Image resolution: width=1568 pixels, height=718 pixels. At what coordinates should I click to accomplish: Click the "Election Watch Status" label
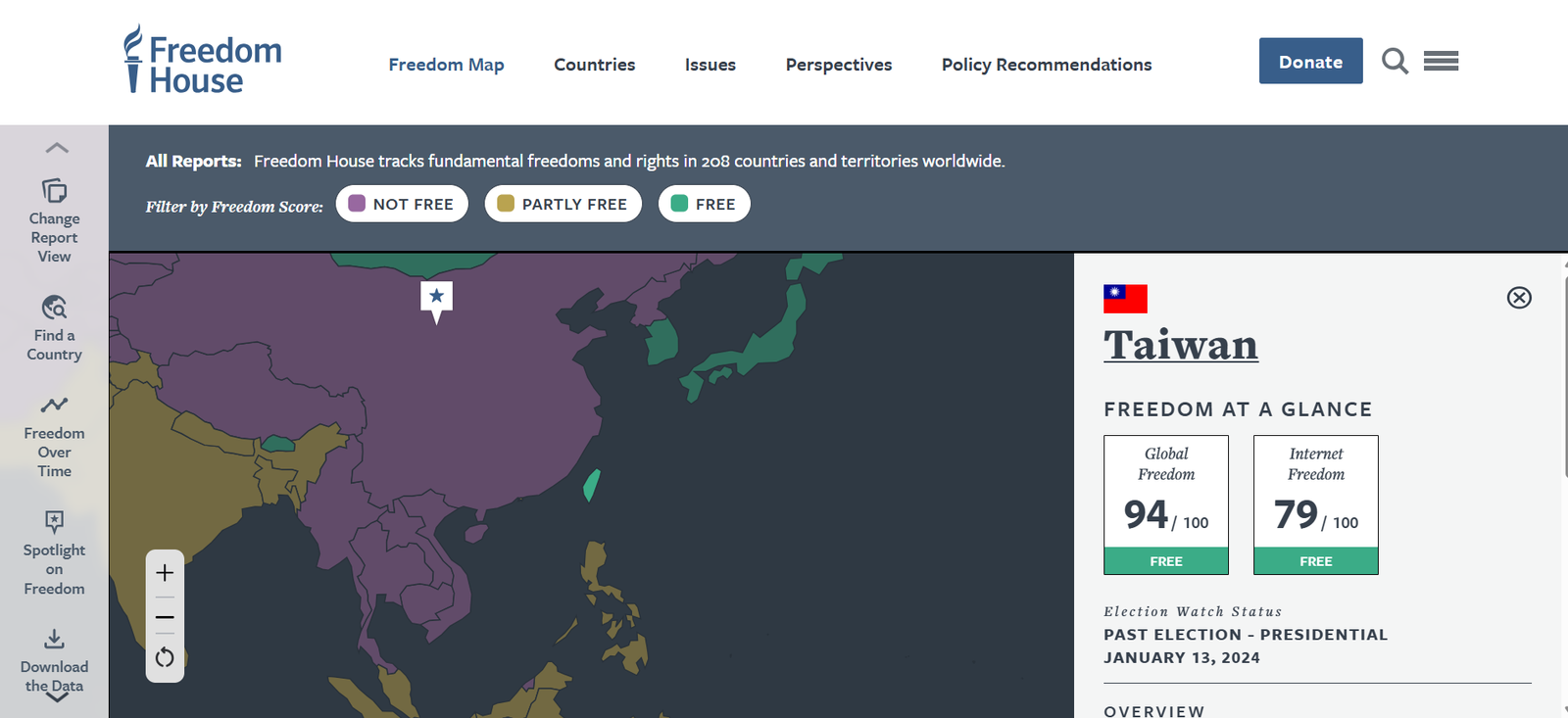[x=1193, y=611]
